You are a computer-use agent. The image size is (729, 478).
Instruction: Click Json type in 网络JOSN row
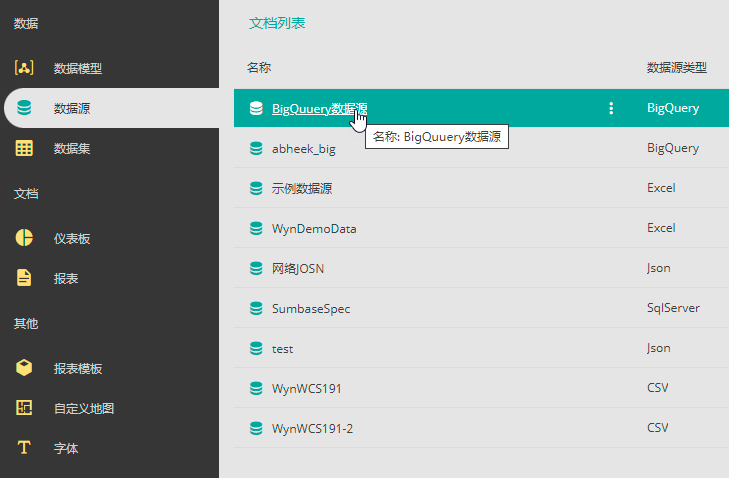point(658,268)
